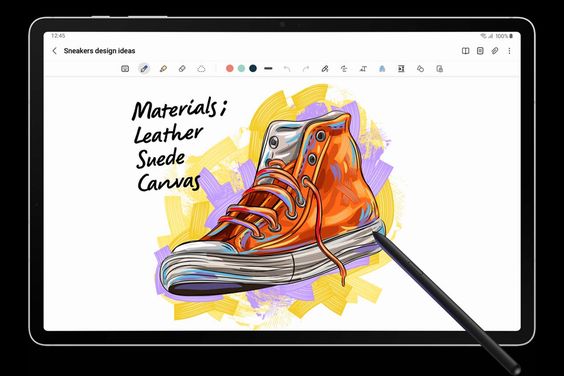
Task: Open reading mode book icon
Action: 465,51
